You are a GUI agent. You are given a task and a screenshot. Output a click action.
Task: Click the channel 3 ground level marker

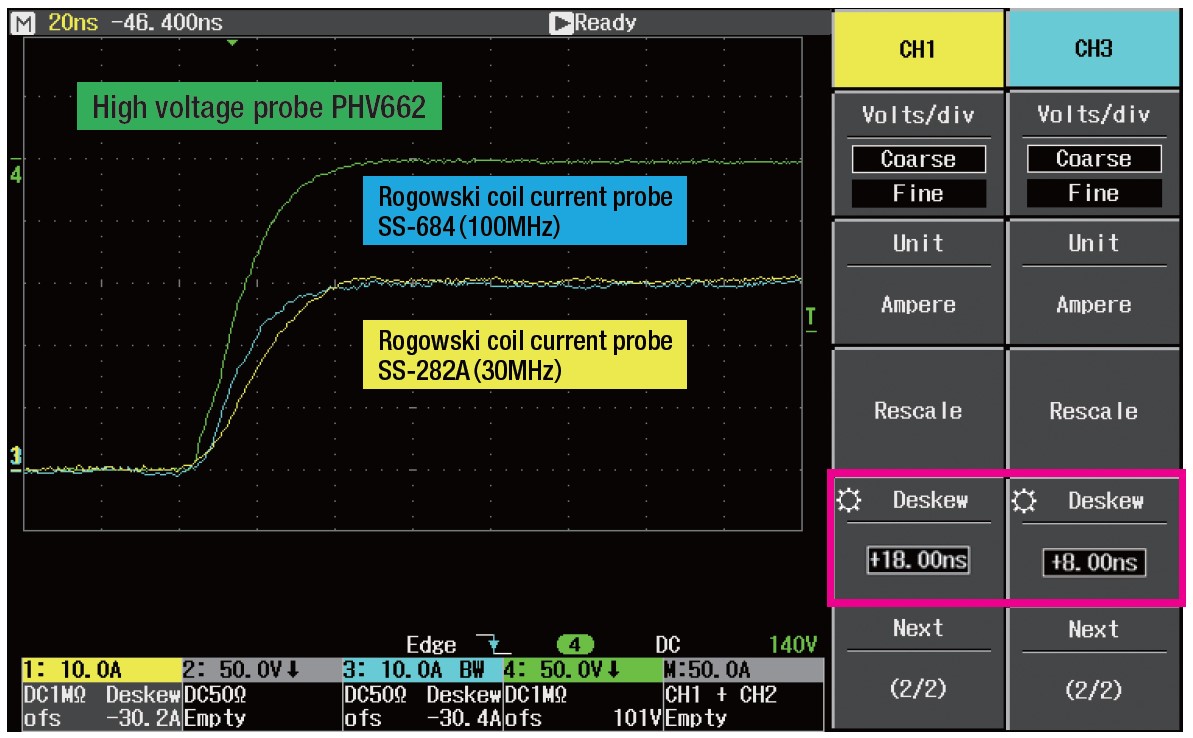[15, 457]
